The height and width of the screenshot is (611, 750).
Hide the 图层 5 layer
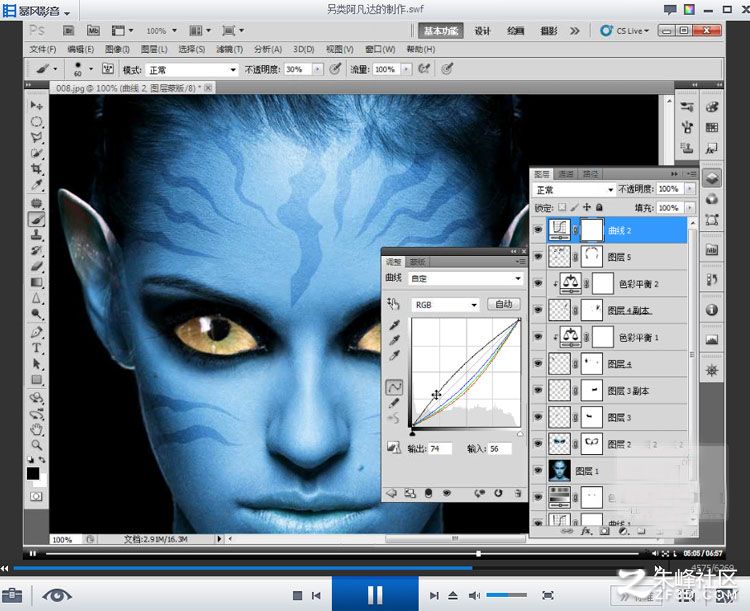(x=538, y=256)
